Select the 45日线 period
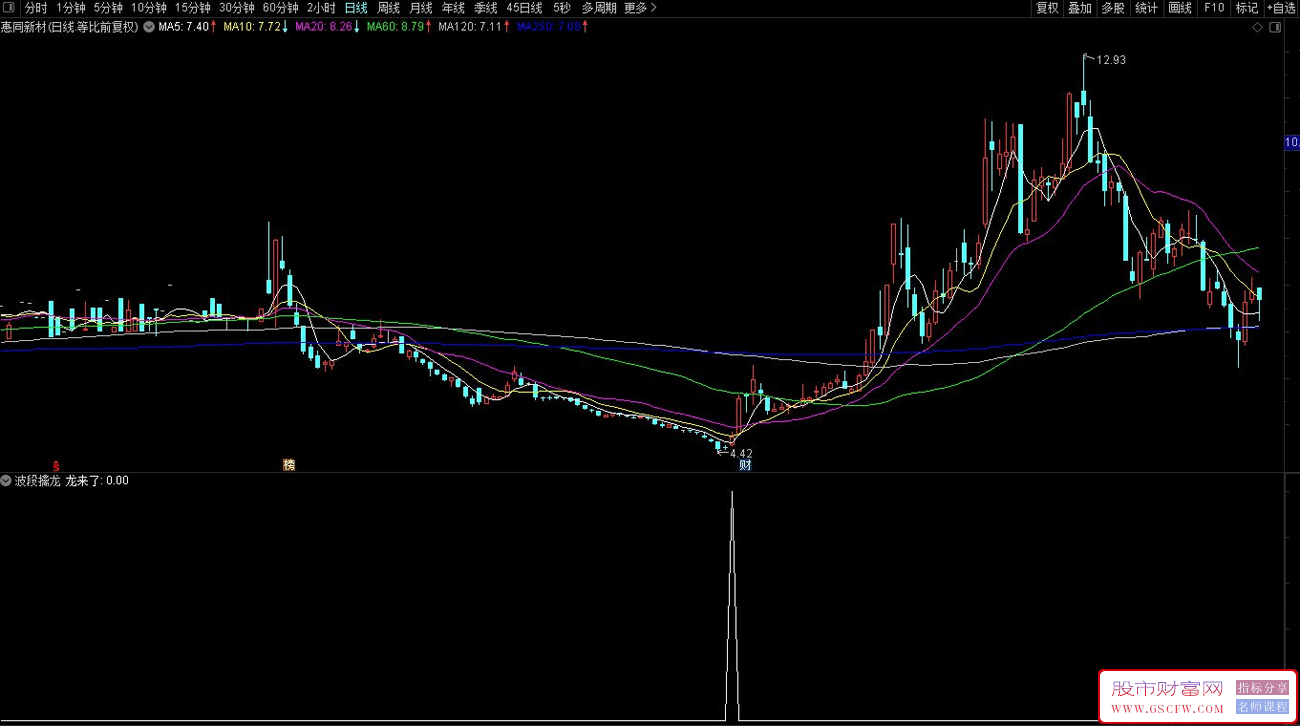The height and width of the screenshot is (726, 1300). coord(524,8)
